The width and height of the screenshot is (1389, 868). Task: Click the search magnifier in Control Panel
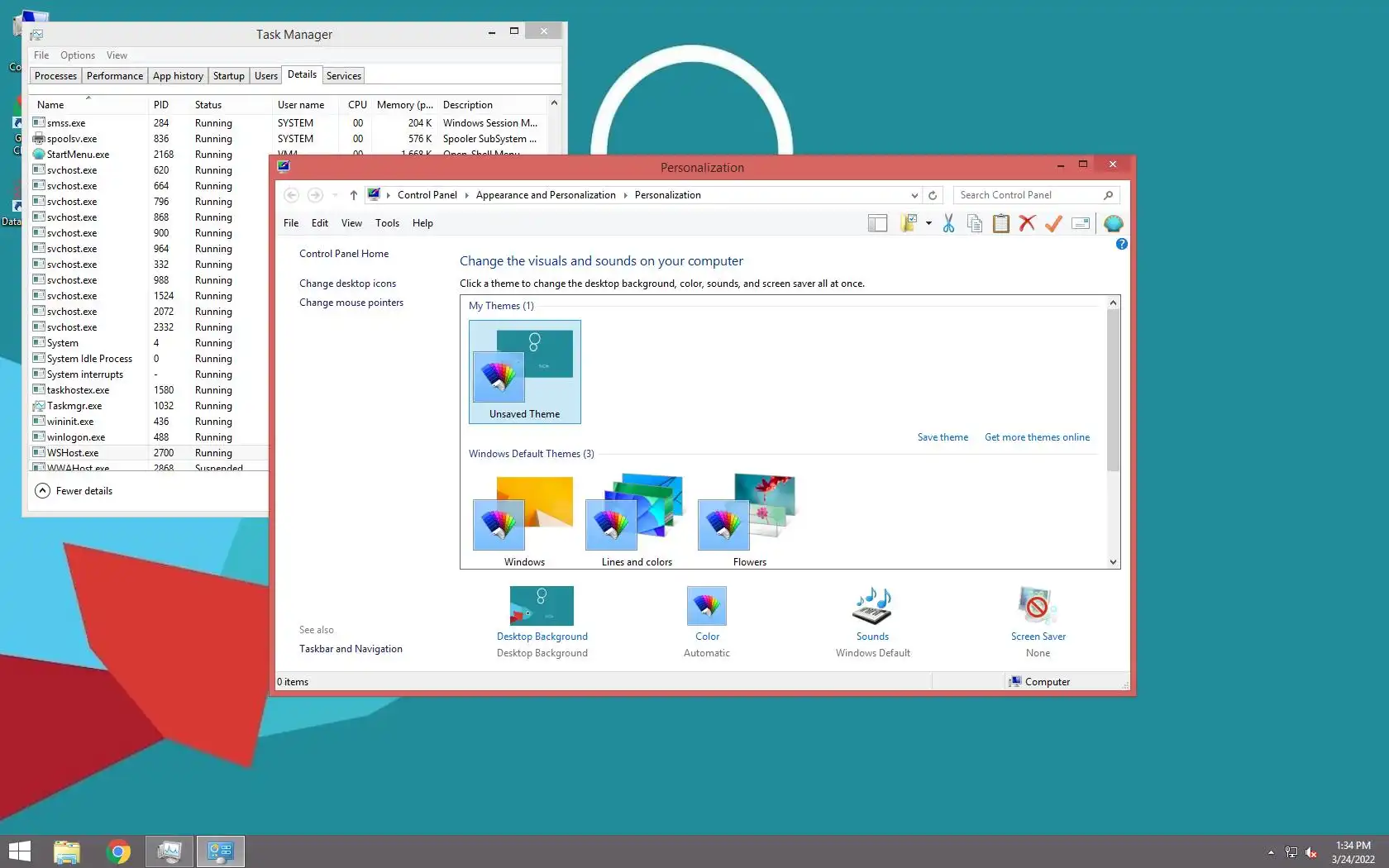point(1109,195)
